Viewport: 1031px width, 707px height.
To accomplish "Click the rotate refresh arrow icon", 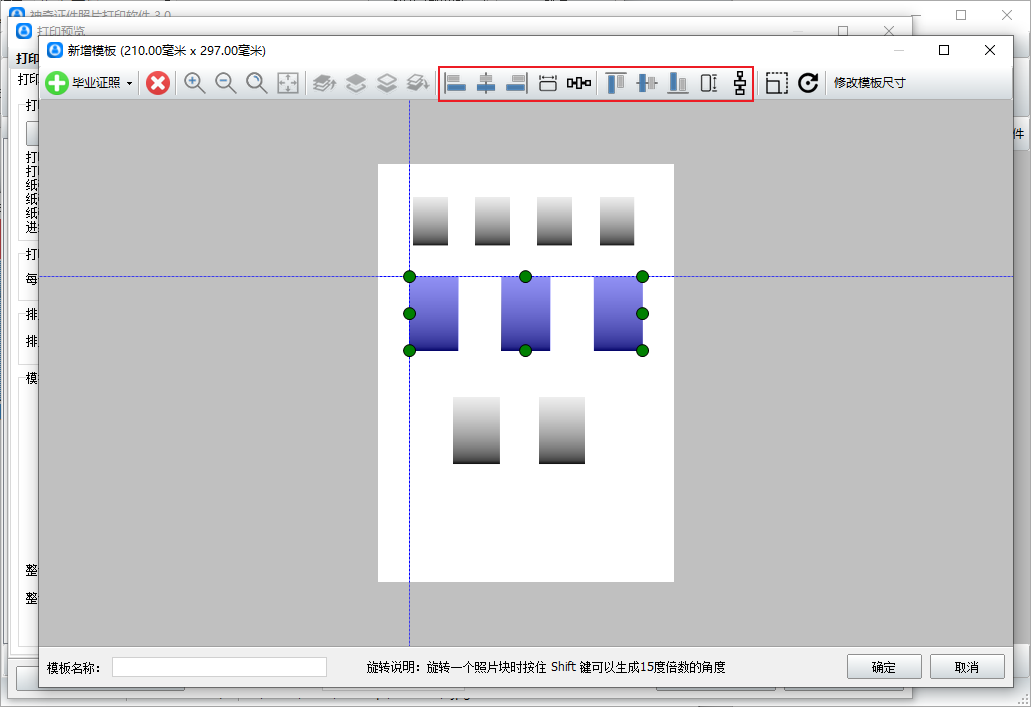I will (x=808, y=83).
